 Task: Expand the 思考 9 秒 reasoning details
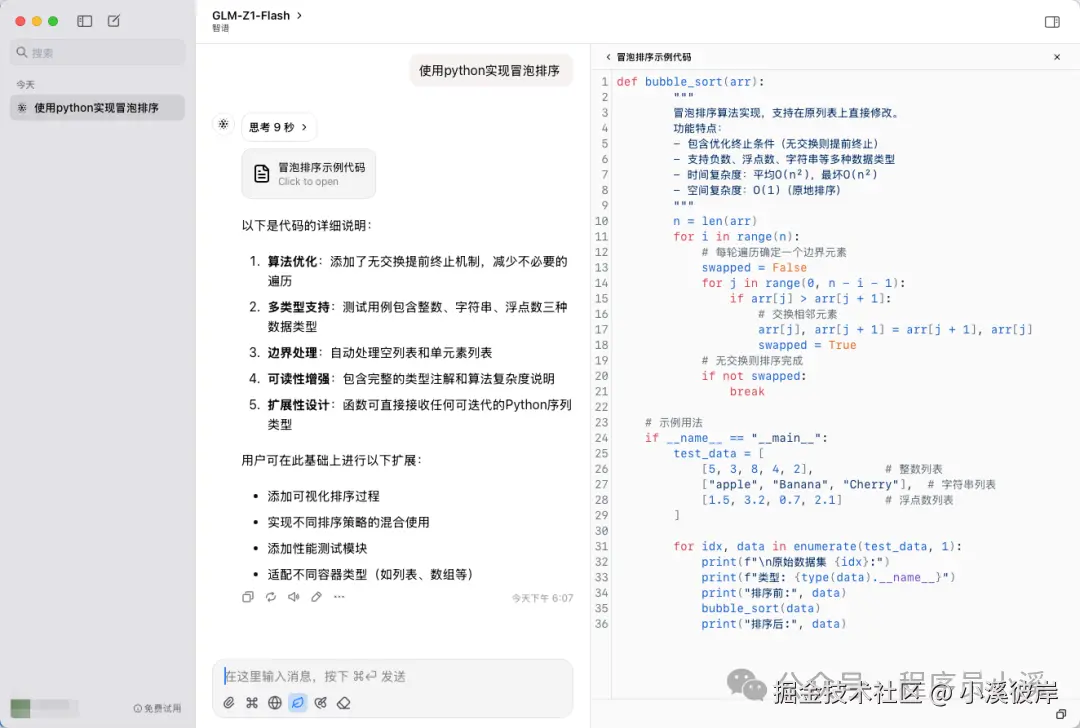click(279, 126)
